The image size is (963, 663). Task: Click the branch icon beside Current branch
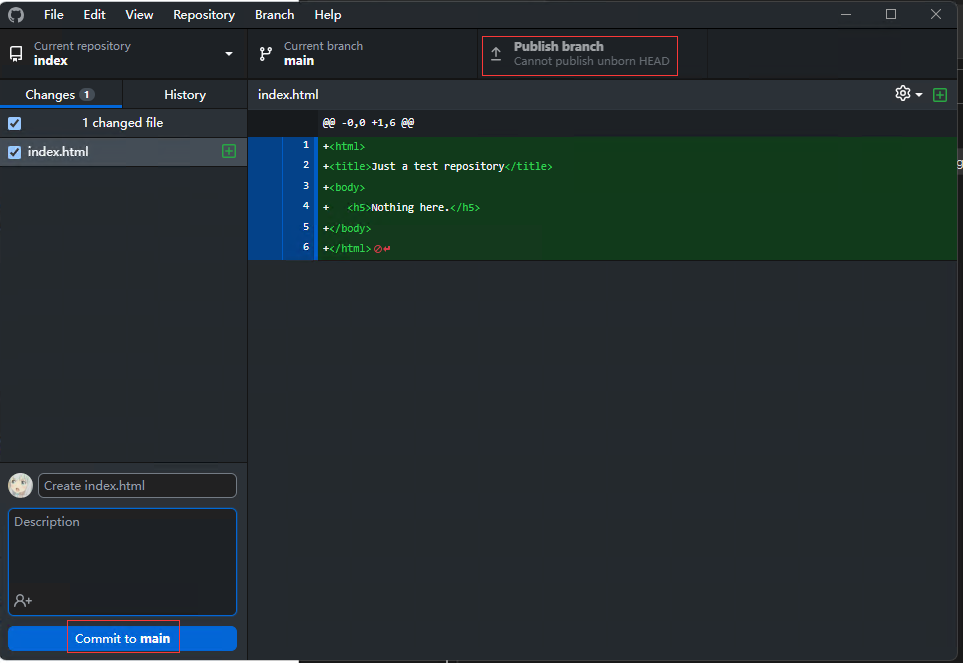(265, 54)
